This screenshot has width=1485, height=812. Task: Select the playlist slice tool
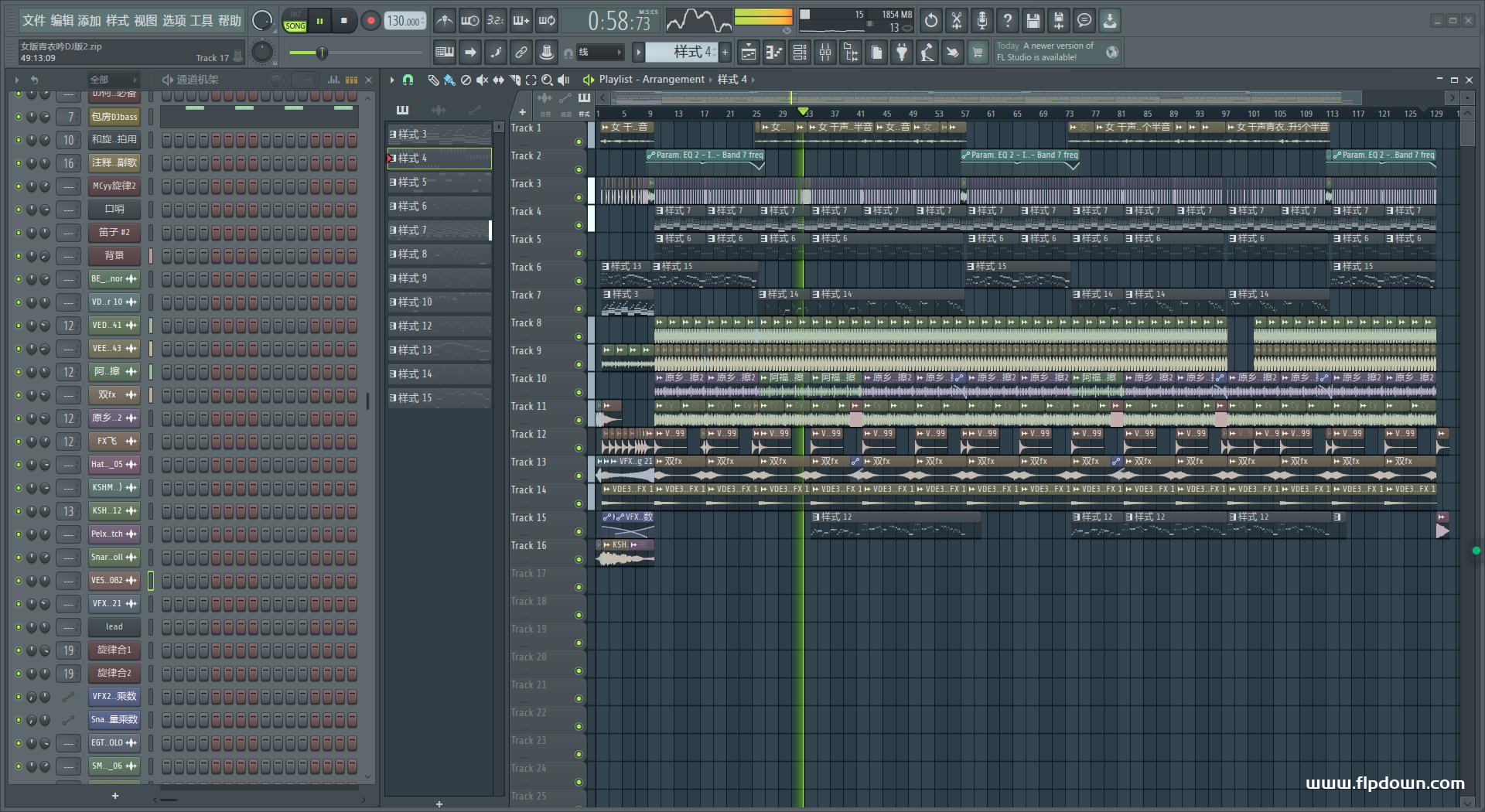pyautogui.click(x=515, y=80)
